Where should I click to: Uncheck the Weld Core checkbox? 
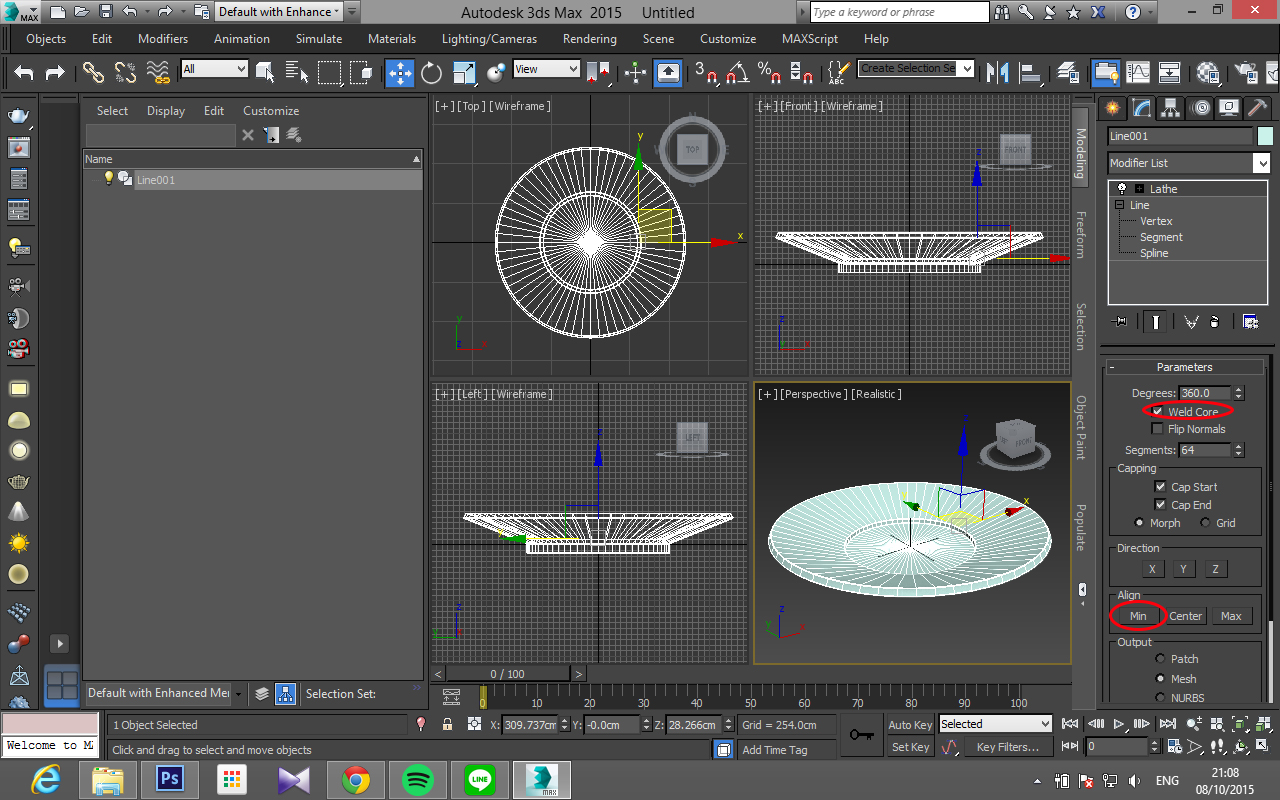pos(1158,411)
